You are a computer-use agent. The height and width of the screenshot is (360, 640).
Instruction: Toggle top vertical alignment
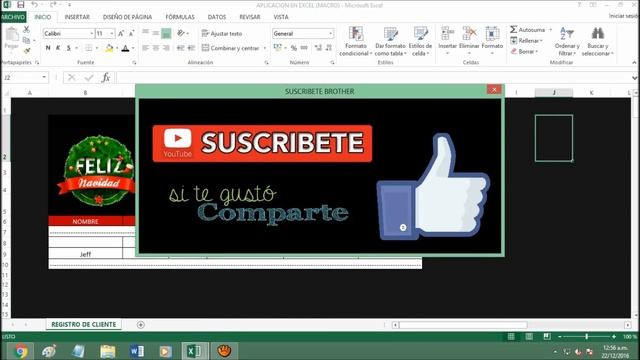click(x=145, y=33)
